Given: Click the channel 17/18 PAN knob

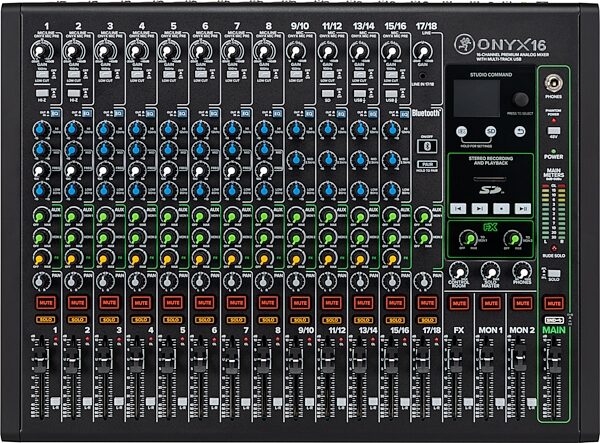Looking at the screenshot, I should (422, 281).
